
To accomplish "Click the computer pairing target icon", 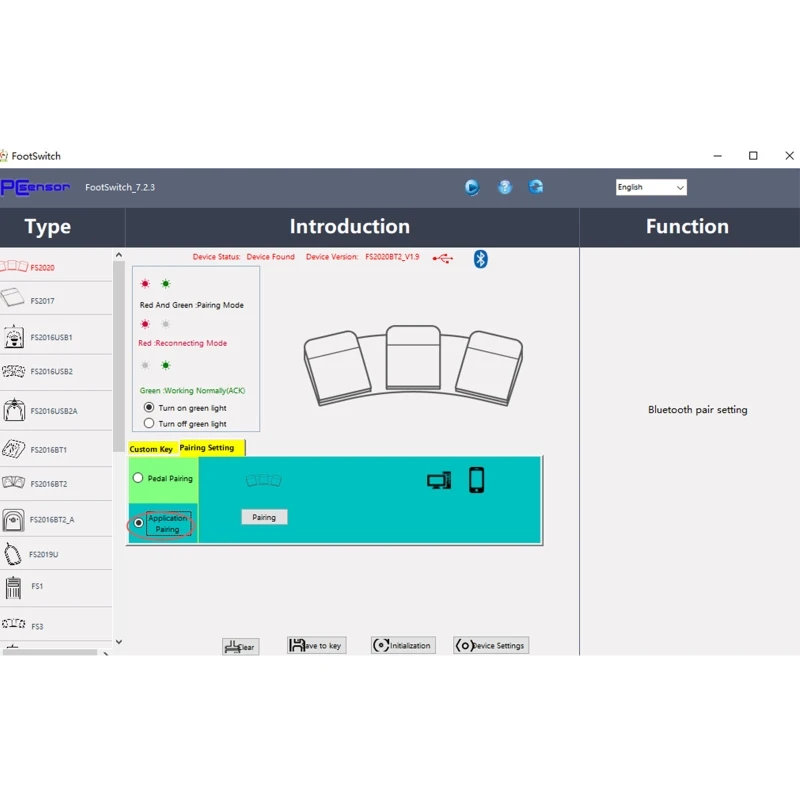I will point(439,480).
